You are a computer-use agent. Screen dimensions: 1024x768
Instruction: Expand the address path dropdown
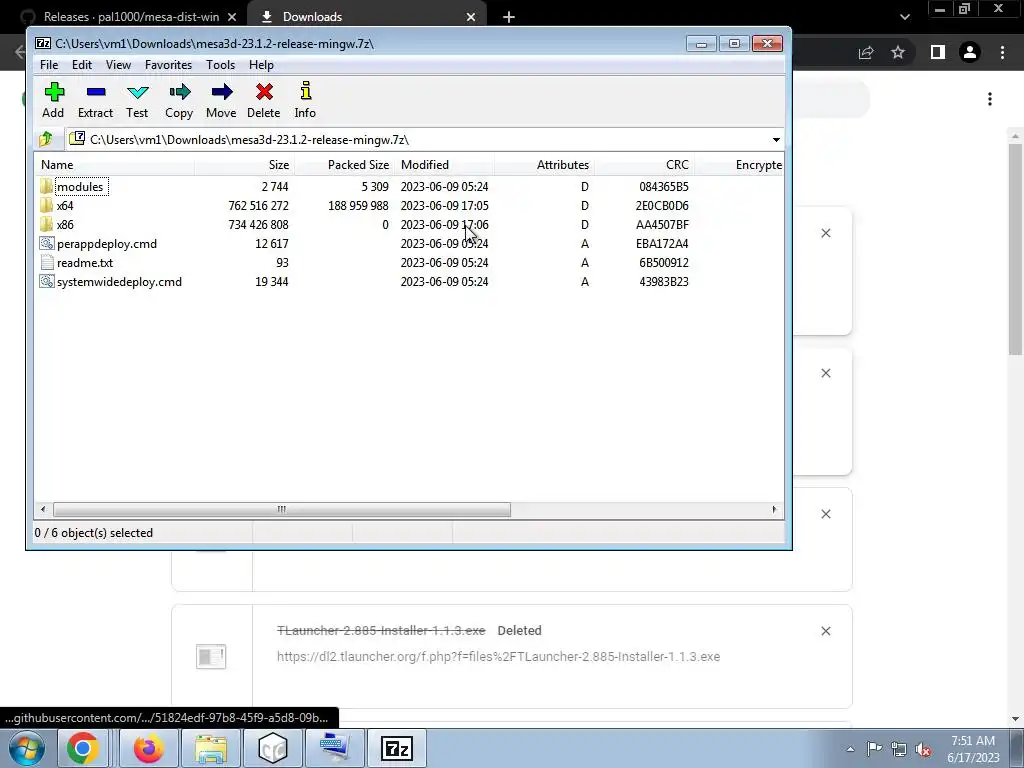776,140
